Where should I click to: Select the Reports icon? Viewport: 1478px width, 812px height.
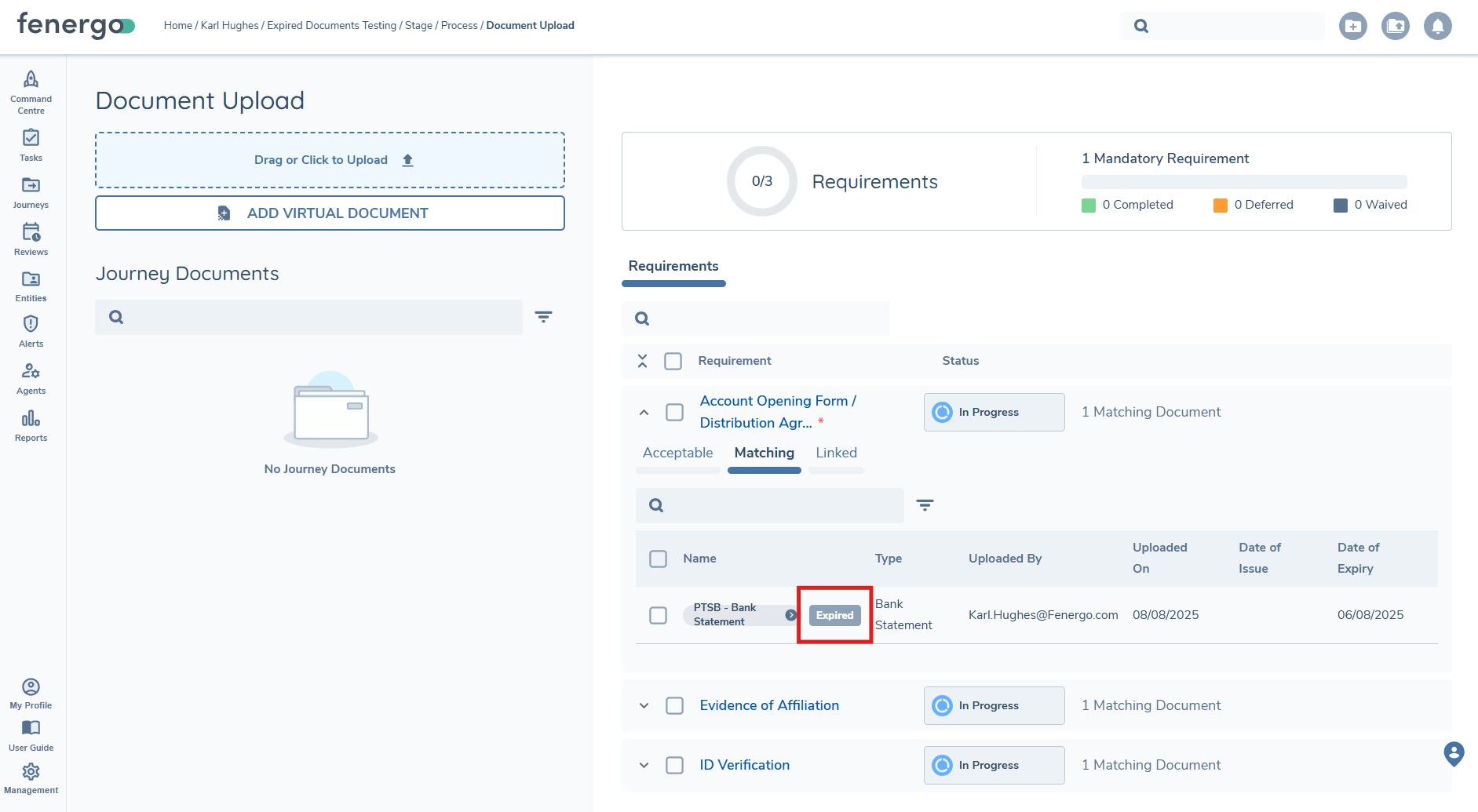pyautogui.click(x=31, y=424)
